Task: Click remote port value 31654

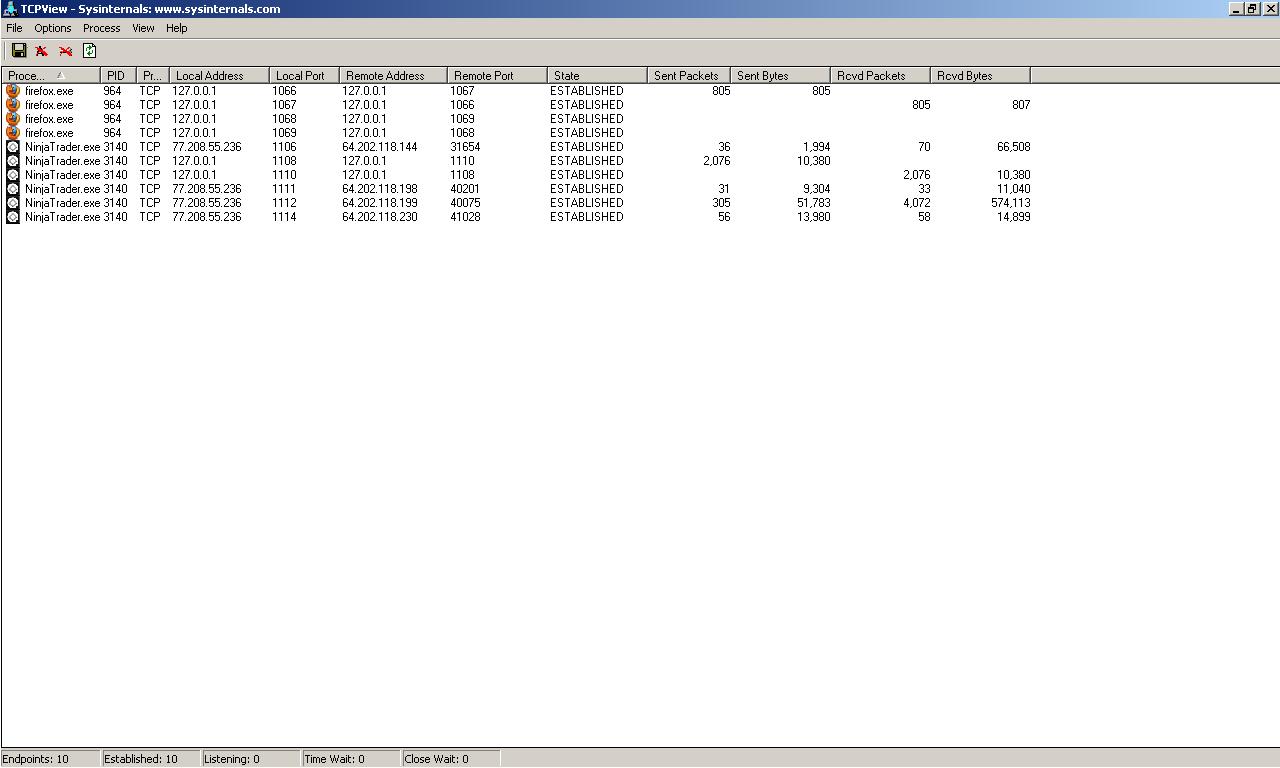Action: (x=465, y=147)
